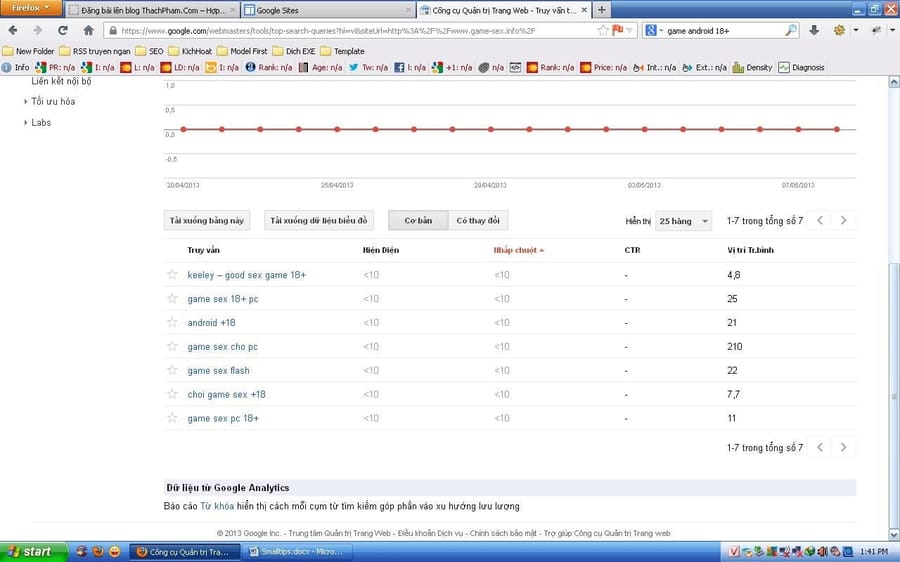Open the 'game sex flash' query link
The height and width of the screenshot is (562, 900).
[x=219, y=371]
